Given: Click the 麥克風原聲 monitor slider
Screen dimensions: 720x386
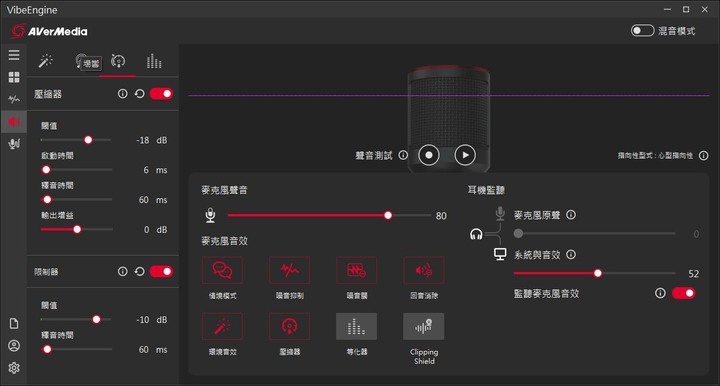Looking at the screenshot, I should 595,233.
